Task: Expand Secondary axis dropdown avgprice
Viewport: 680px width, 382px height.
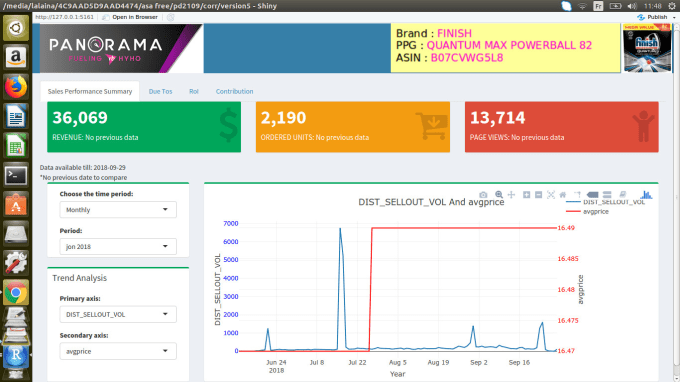Action: [x=118, y=351]
